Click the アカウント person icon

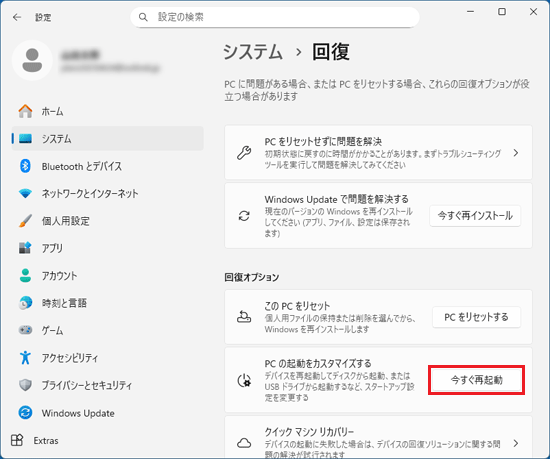[x=25, y=275]
